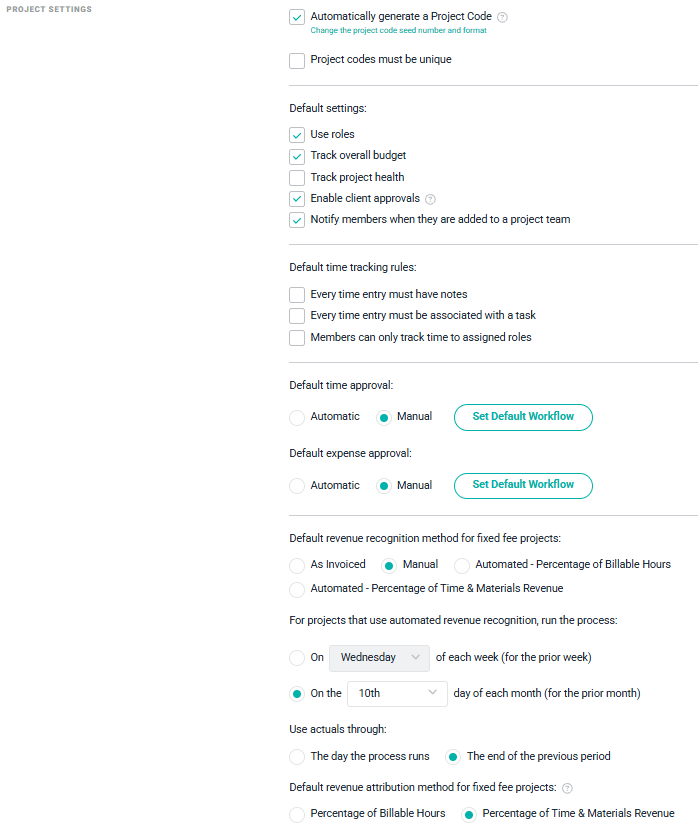The height and width of the screenshot is (834, 698).
Task: Select Automatic for default expense approval
Action: click(297, 486)
